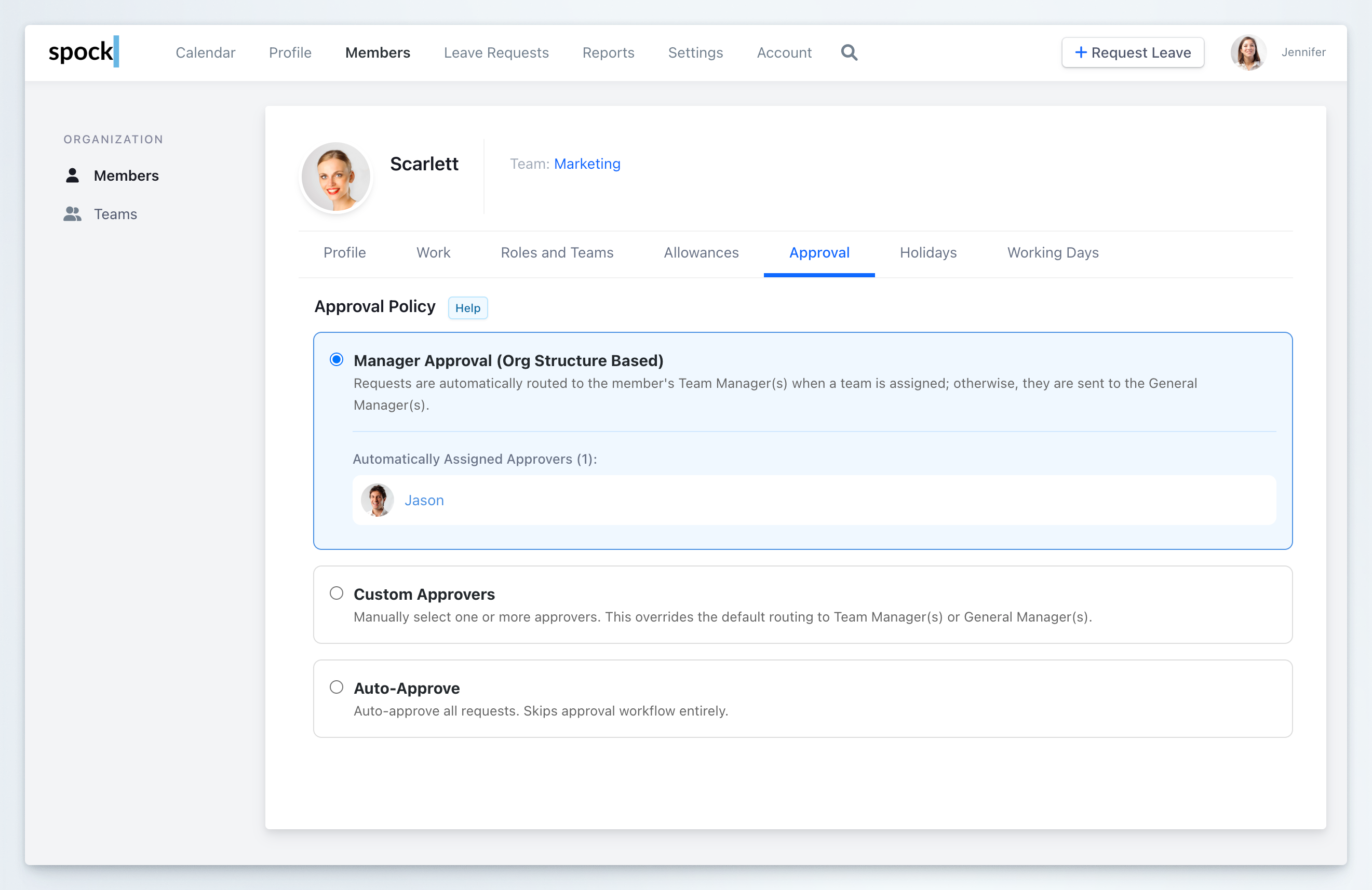Go to the Settings section

tap(695, 52)
